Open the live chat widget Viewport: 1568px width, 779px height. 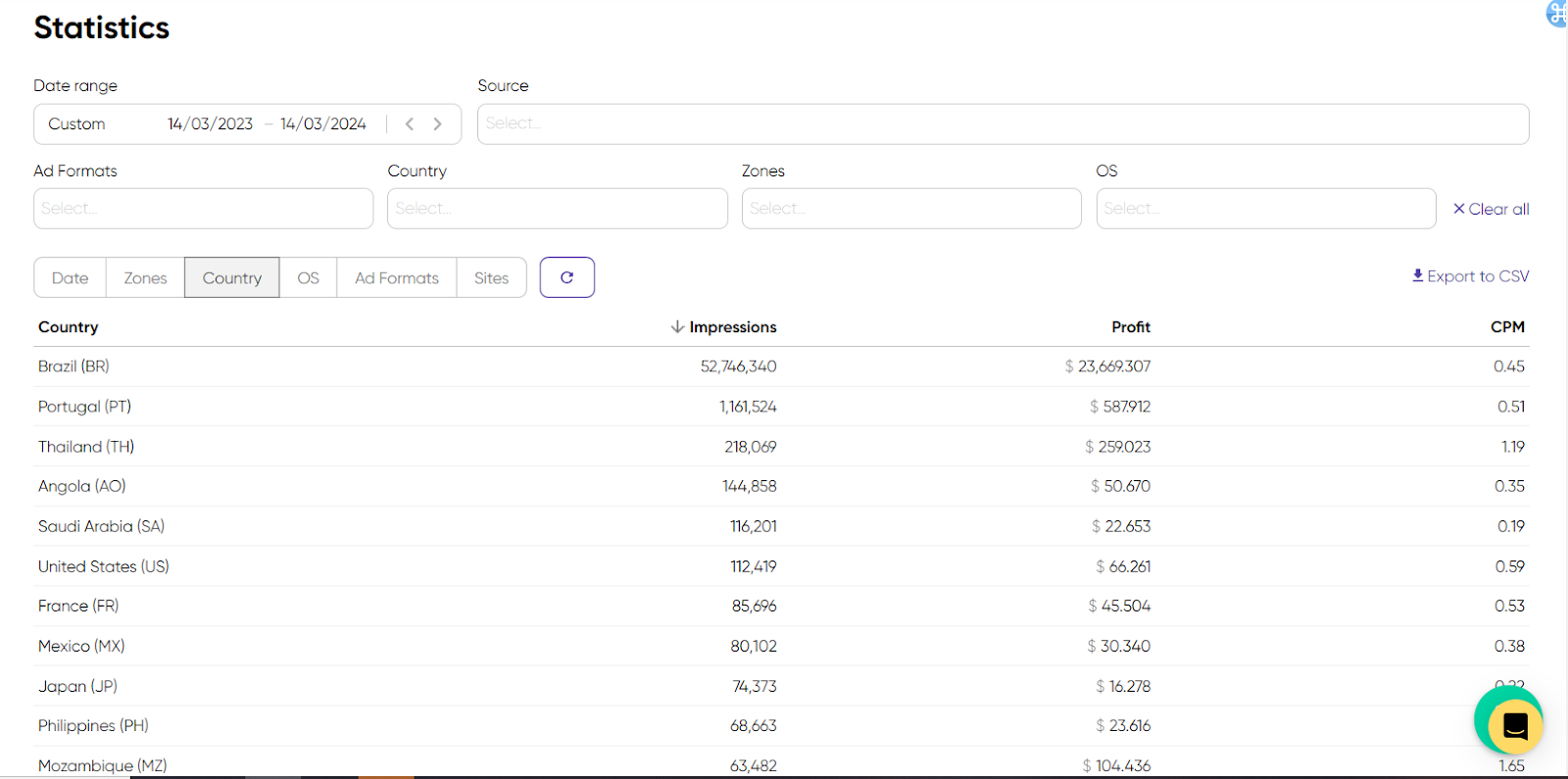click(x=1513, y=725)
